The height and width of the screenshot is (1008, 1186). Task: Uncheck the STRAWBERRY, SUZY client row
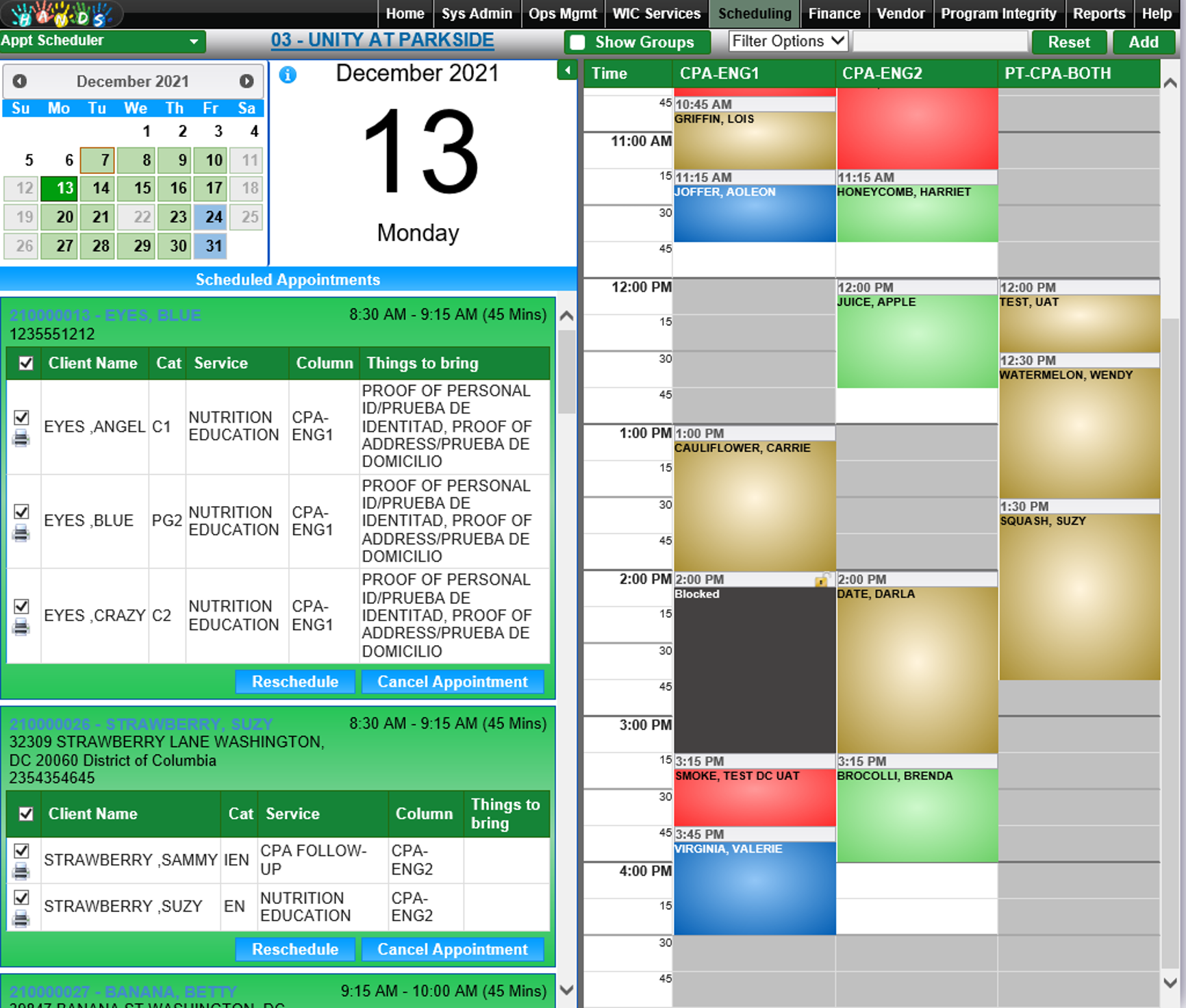[x=21, y=897]
